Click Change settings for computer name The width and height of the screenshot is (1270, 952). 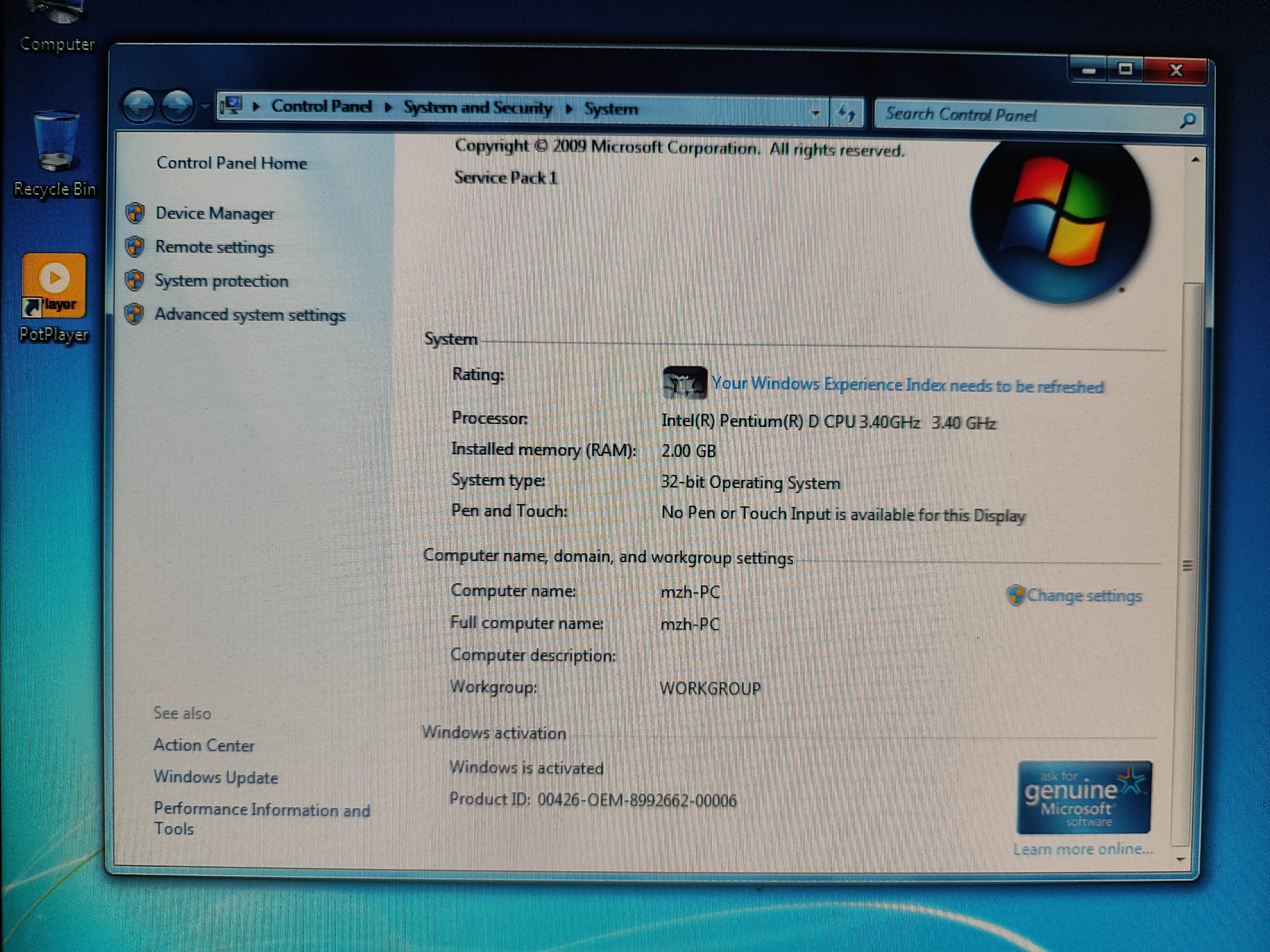[1084, 595]
